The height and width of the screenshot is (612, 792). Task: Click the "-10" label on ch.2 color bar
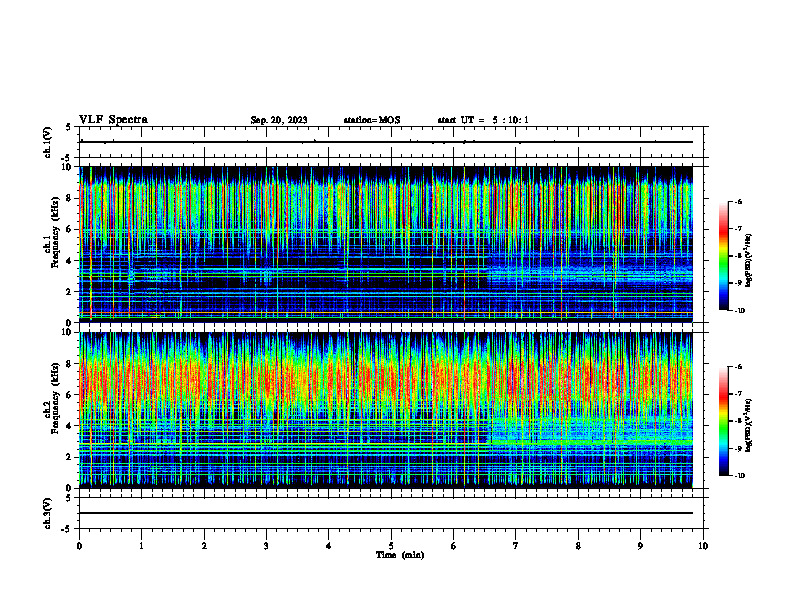click(740, 476)
